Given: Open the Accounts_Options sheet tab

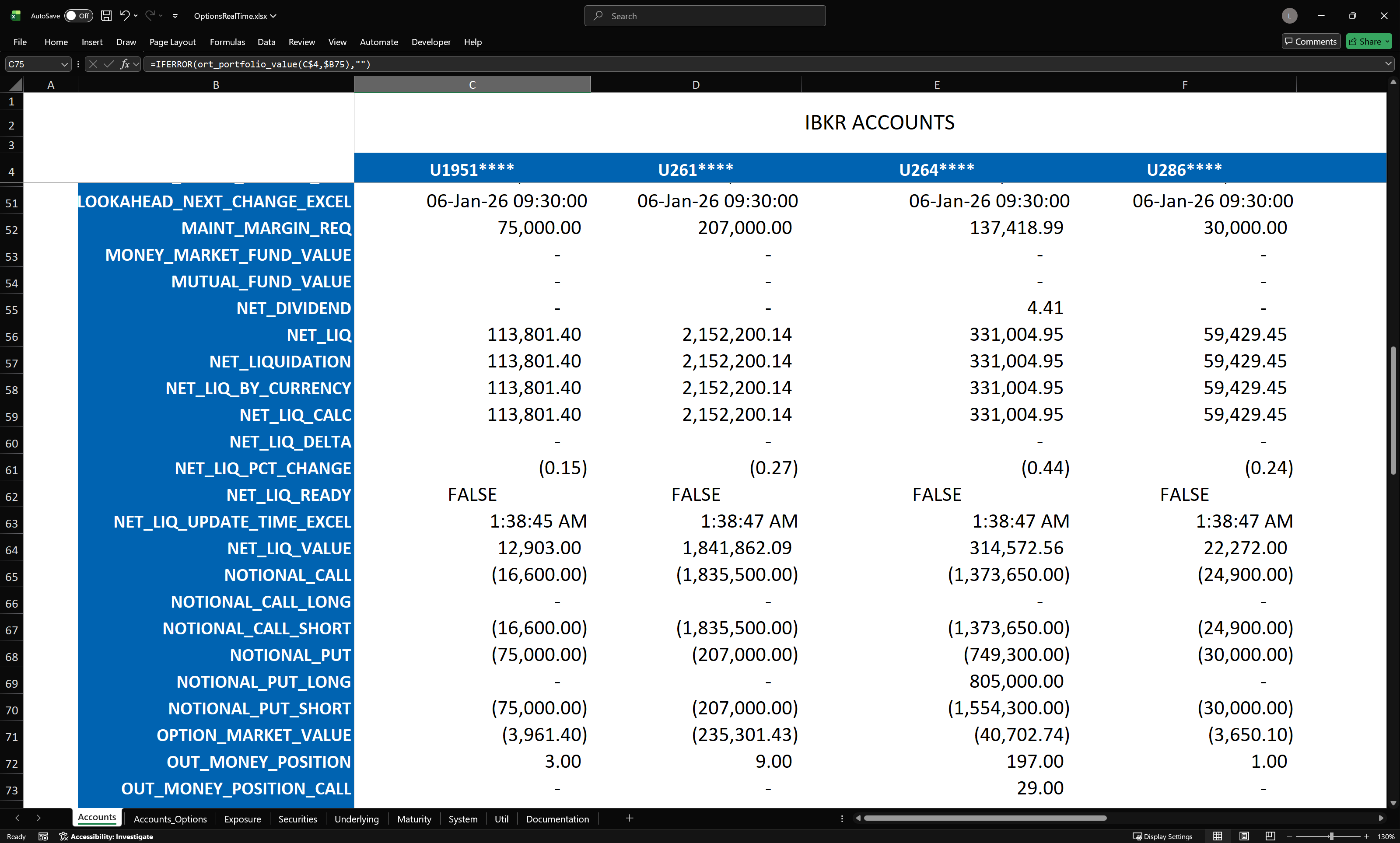Looking at the screenshot, I should coord(169,819).
